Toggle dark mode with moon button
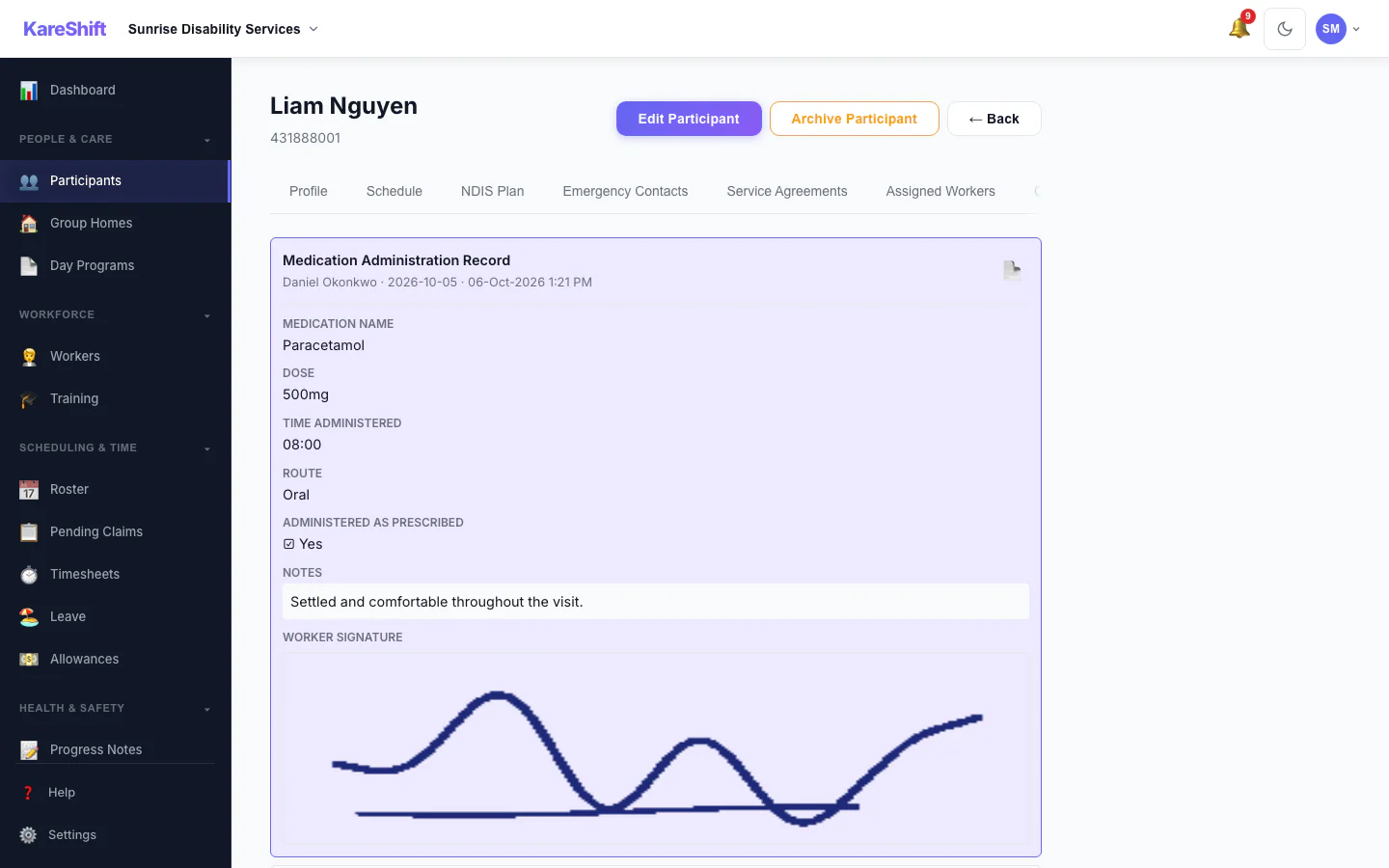The height and width of the screenshot is (868, 1389). click(1285, 29)
